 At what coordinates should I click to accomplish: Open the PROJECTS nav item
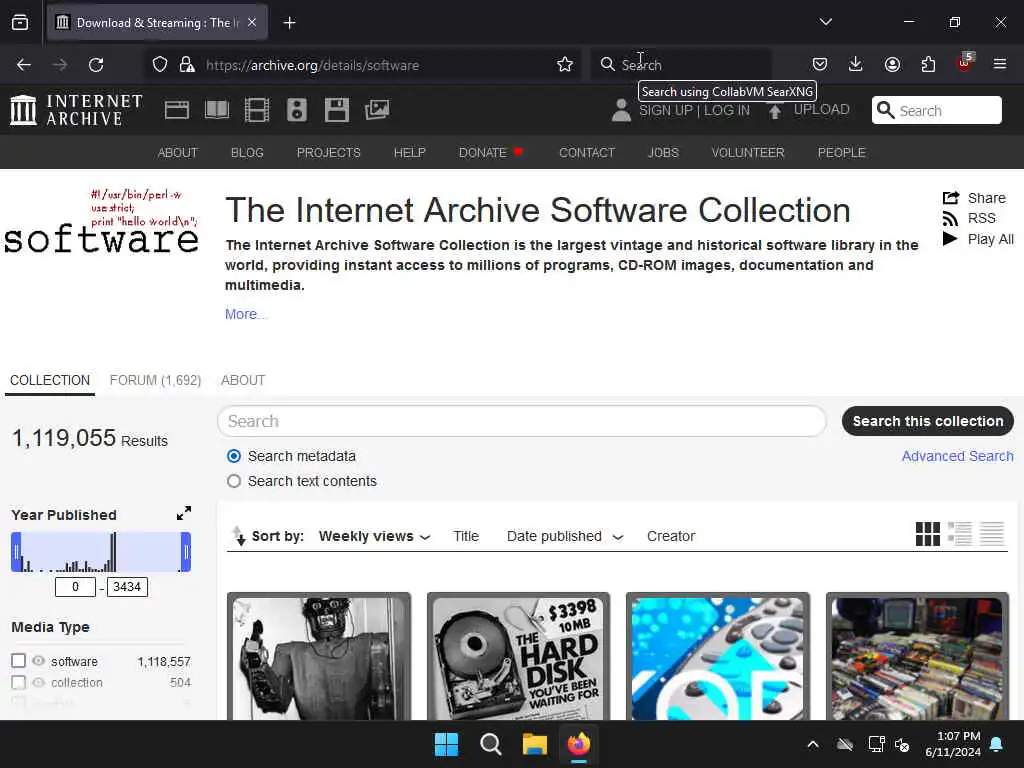pos(328,152)
